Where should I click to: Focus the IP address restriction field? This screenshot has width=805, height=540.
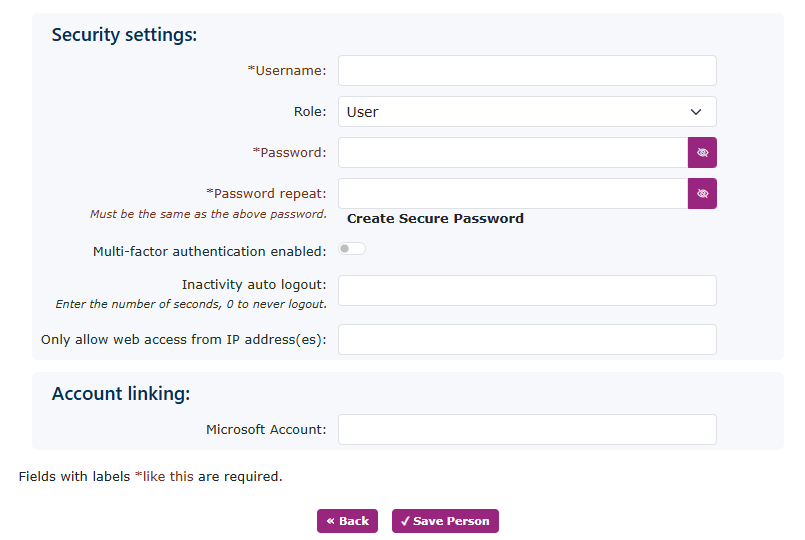click(x=527, y=340)
